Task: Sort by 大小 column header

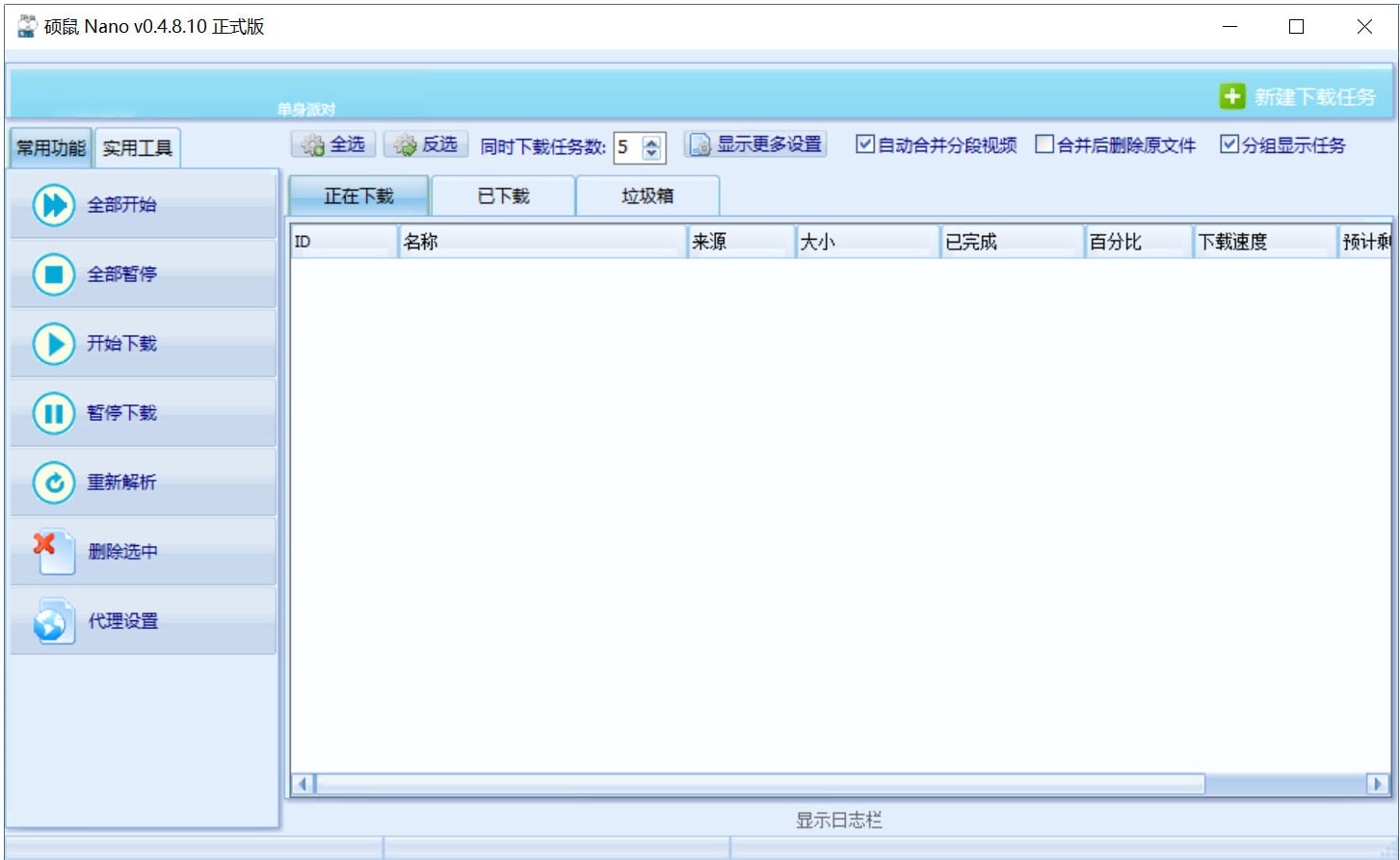Action: click(867, 241)
